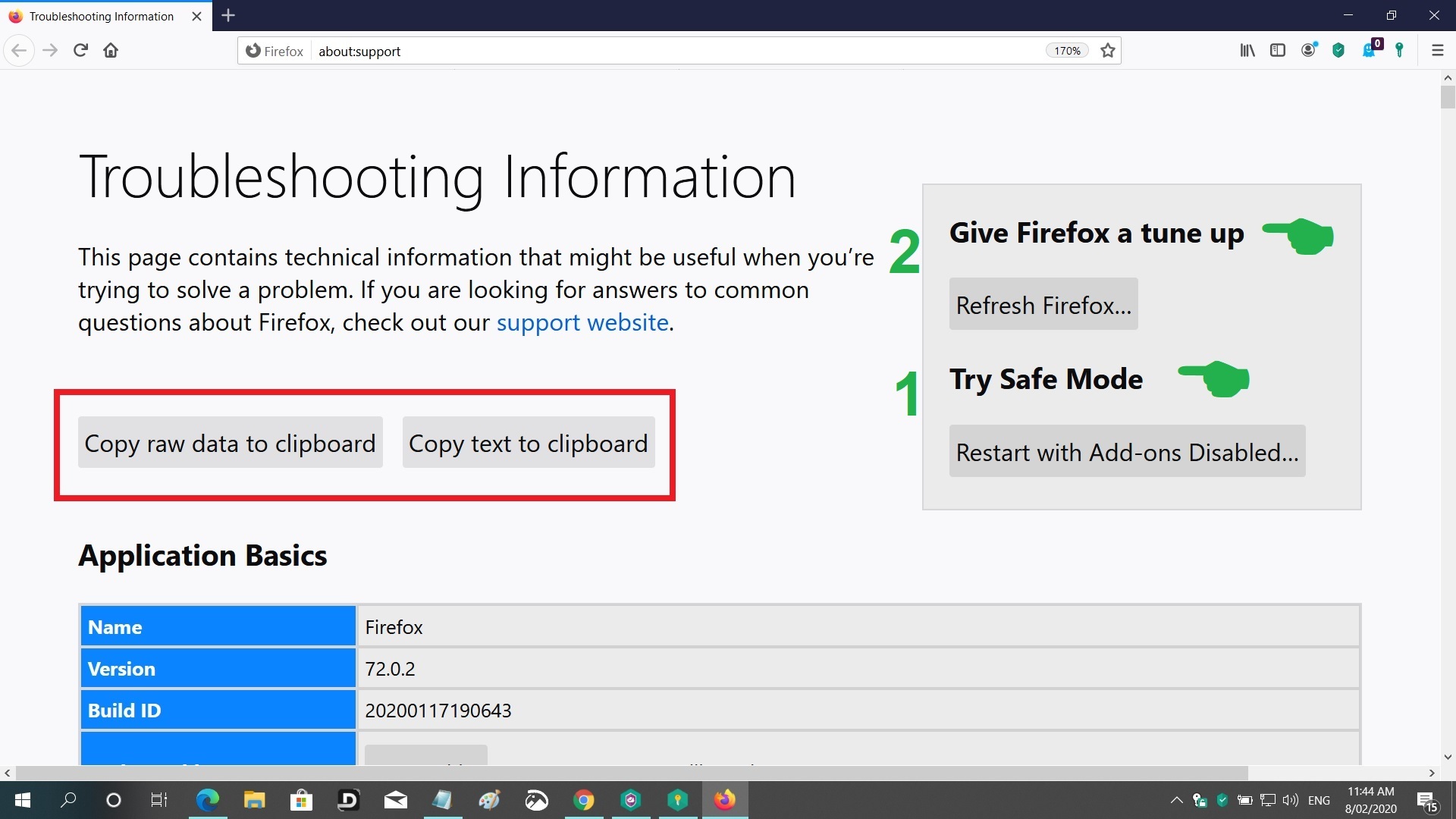Click the green key password extension

[1400, 51]
